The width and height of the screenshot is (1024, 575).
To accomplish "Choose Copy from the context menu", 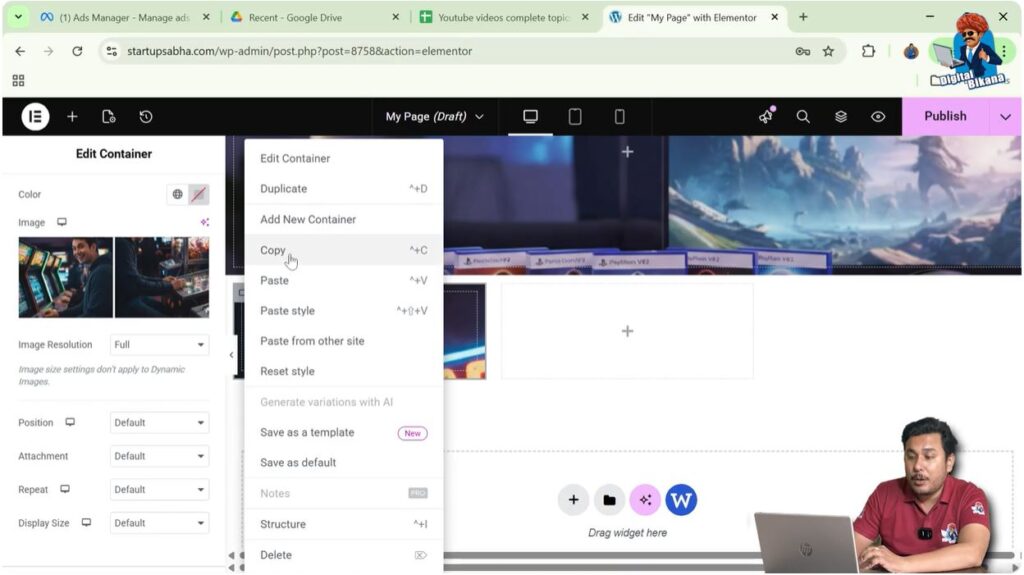I will pos(344,250).
